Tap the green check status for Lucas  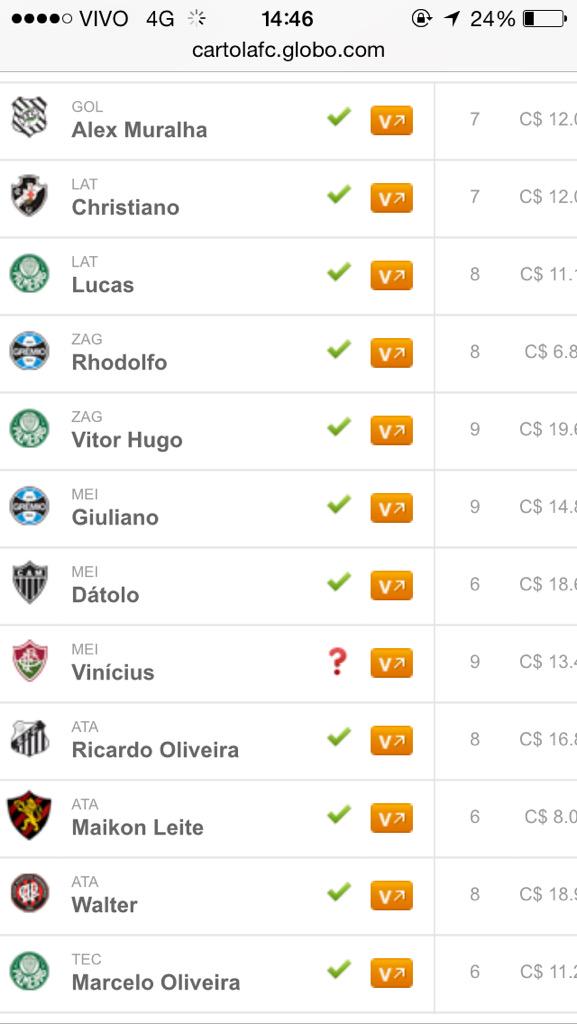[339, 271]
